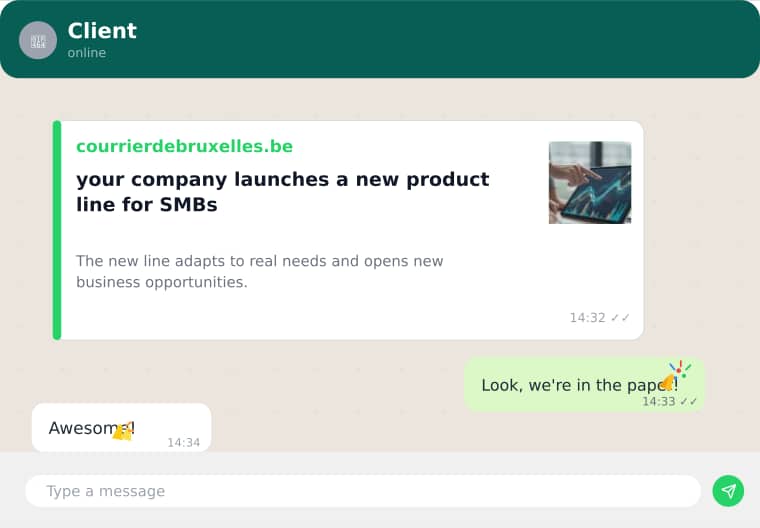
Task: Click read receipt checkmarks beside 14:33
Action: pyautogui.click(x=689, y=401)
